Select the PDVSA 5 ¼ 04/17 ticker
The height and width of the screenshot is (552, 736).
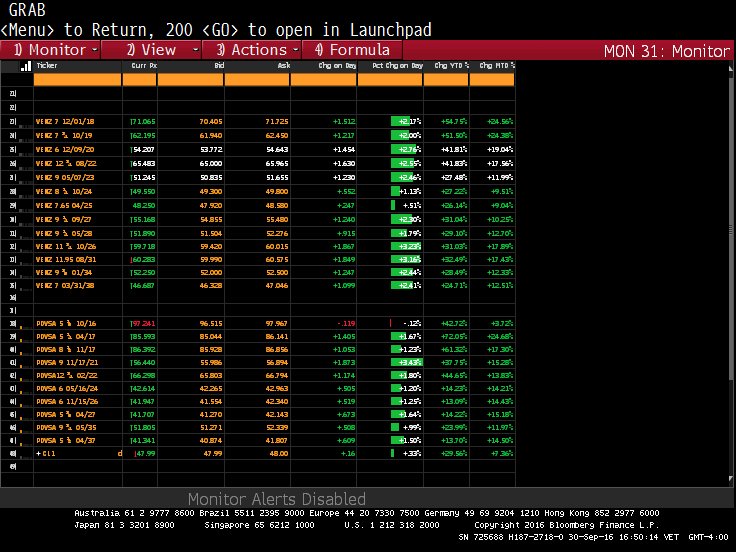(x=66, y=337)
